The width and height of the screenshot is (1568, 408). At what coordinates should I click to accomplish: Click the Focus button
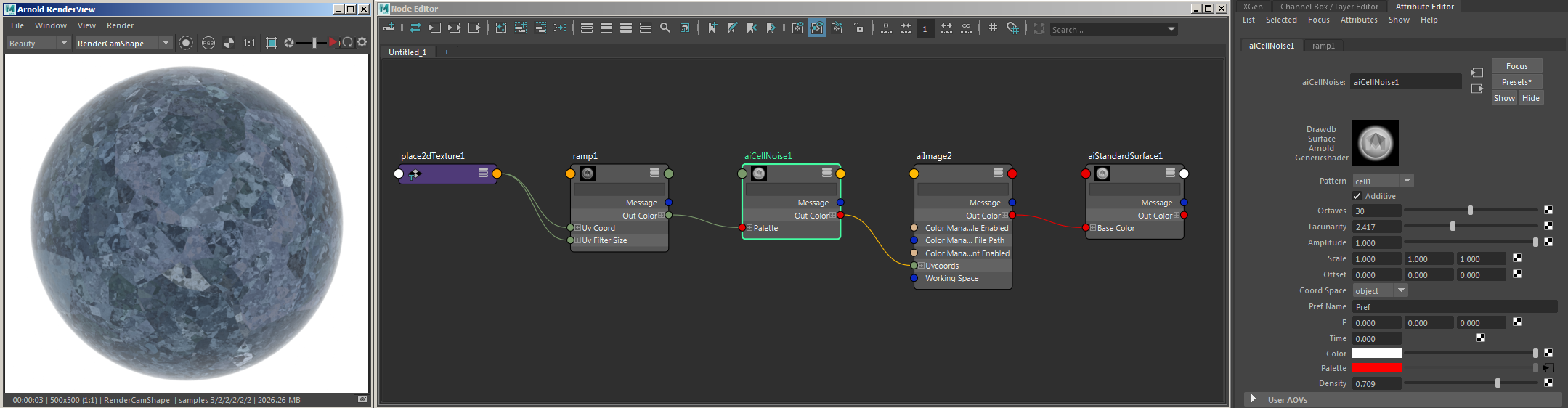click(x=1516, y=66)
